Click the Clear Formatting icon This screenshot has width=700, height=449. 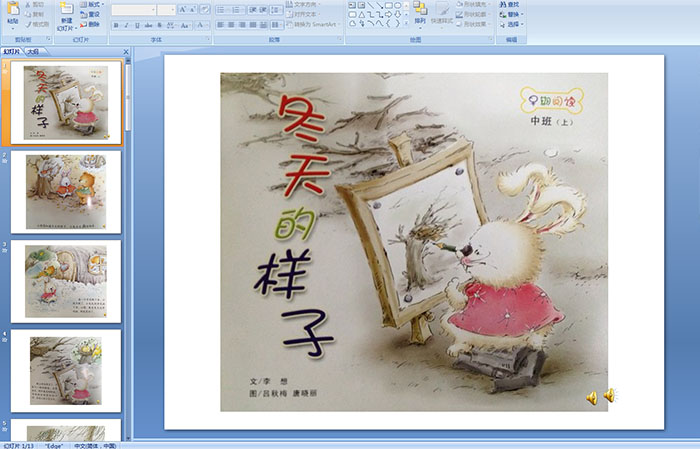click(x=204, y=9)
